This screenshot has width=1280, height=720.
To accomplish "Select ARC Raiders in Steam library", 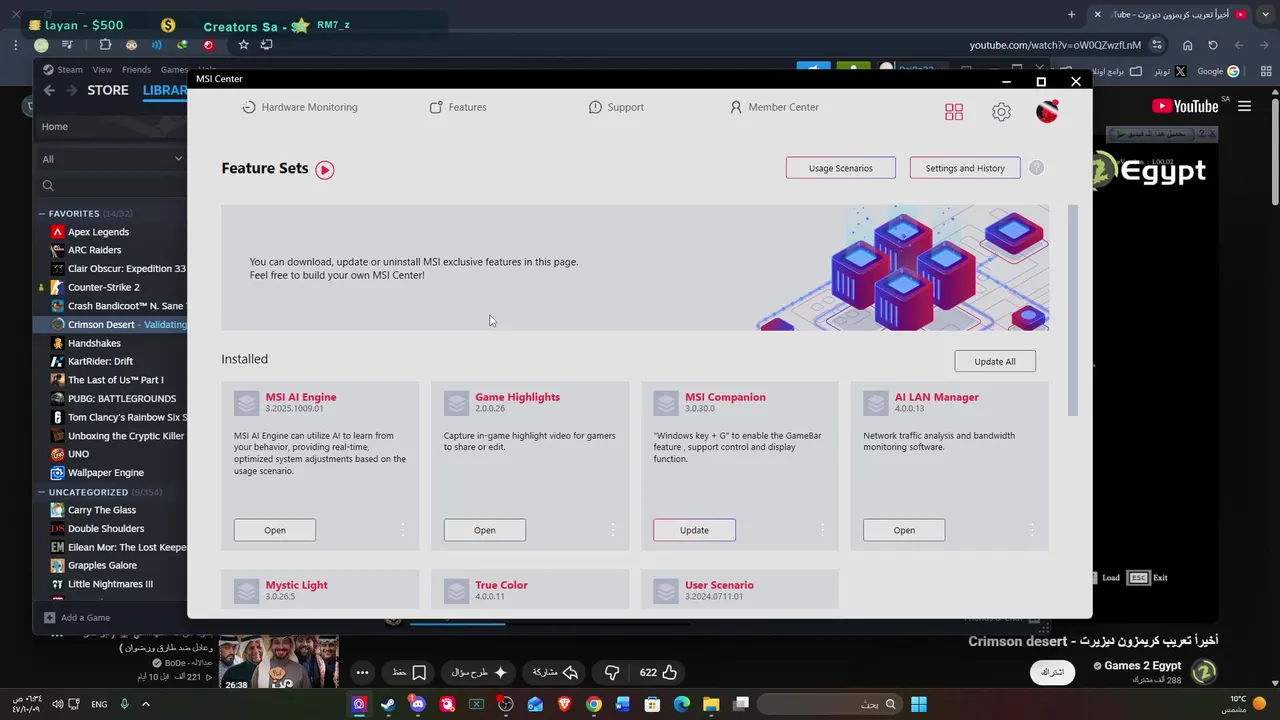I will (x=94, y=250).
